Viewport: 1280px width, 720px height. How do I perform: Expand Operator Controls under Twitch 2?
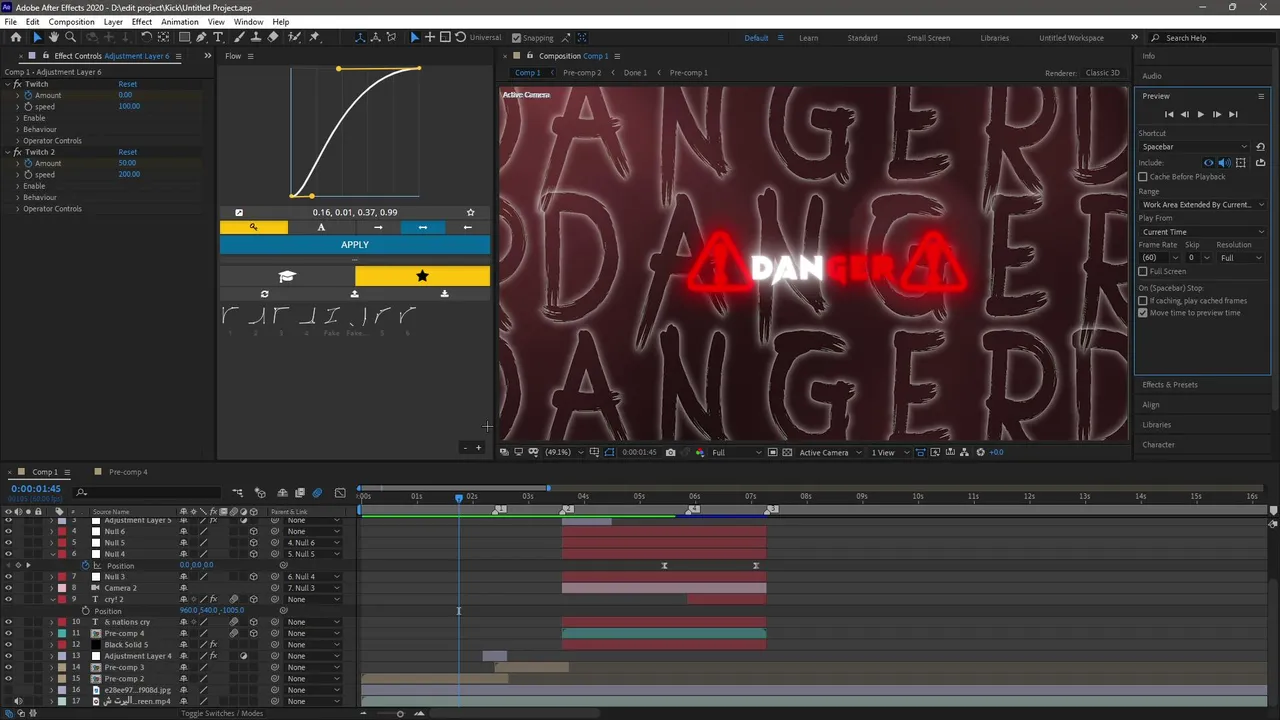click(x=17, y=209)
